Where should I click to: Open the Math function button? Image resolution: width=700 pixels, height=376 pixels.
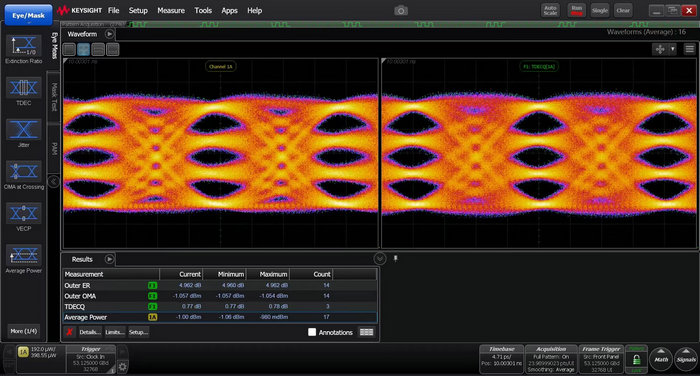[x=661, y=359]
